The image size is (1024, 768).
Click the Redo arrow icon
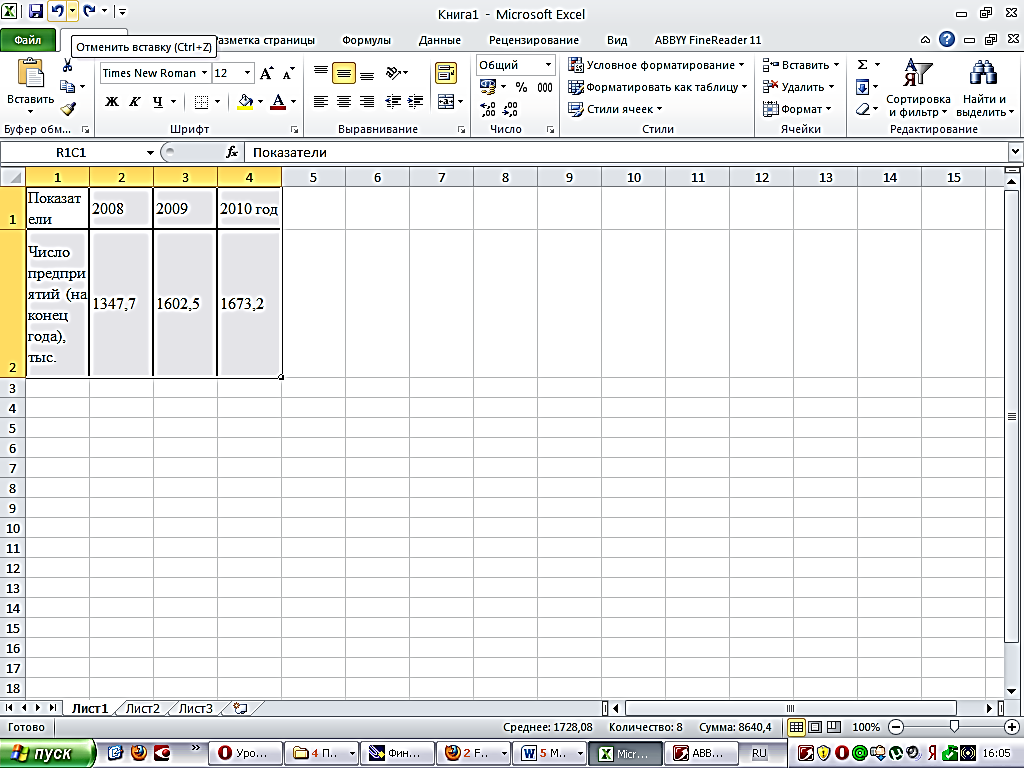coord(89,11)
